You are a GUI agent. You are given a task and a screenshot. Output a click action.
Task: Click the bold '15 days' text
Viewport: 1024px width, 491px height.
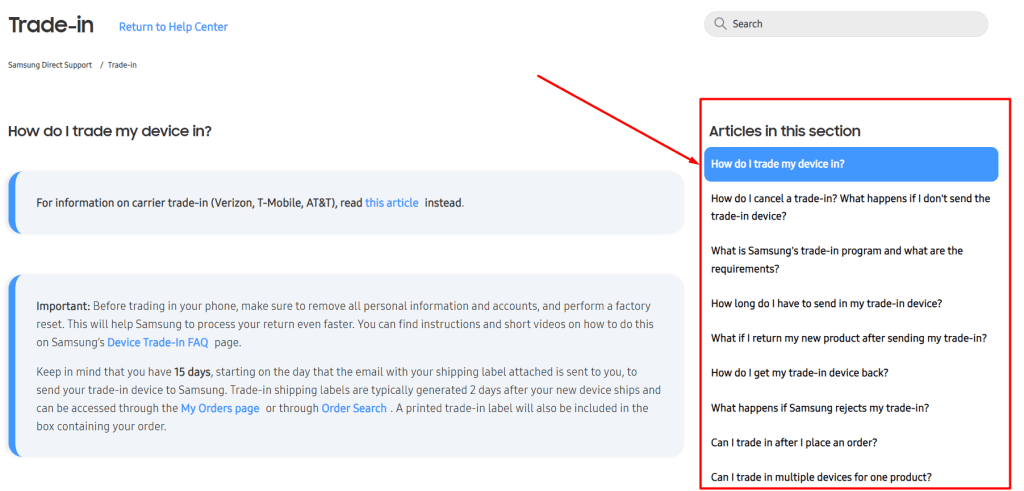point(192,372)
